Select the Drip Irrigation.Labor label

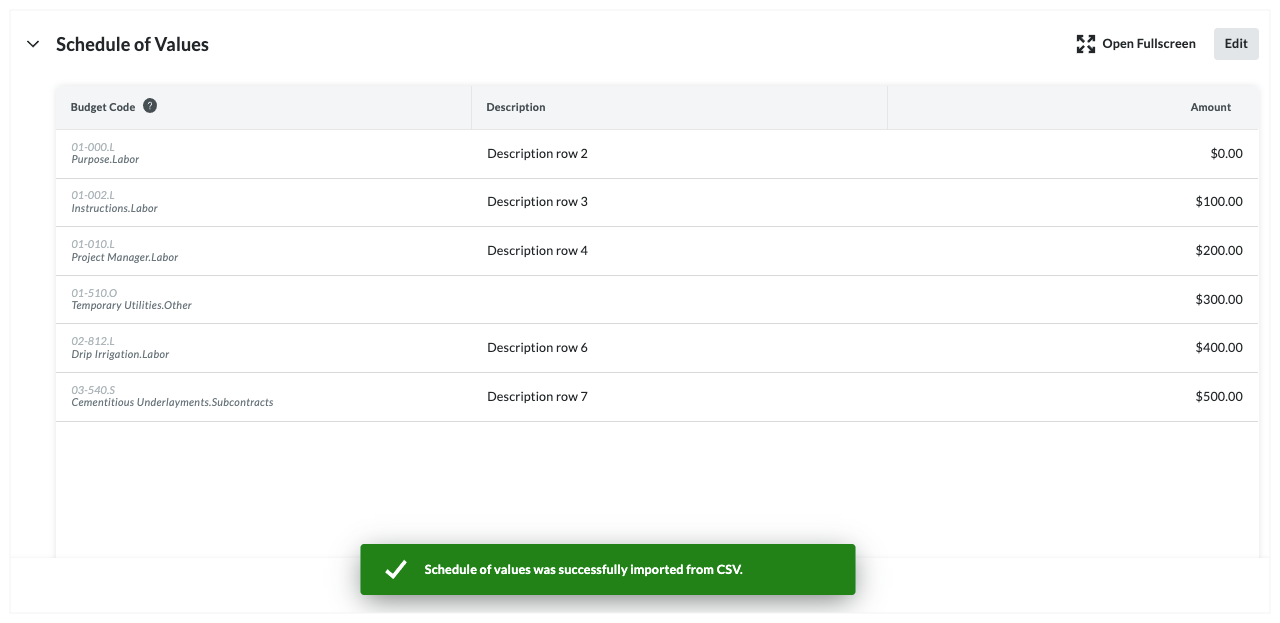click(x=121, y=355)
